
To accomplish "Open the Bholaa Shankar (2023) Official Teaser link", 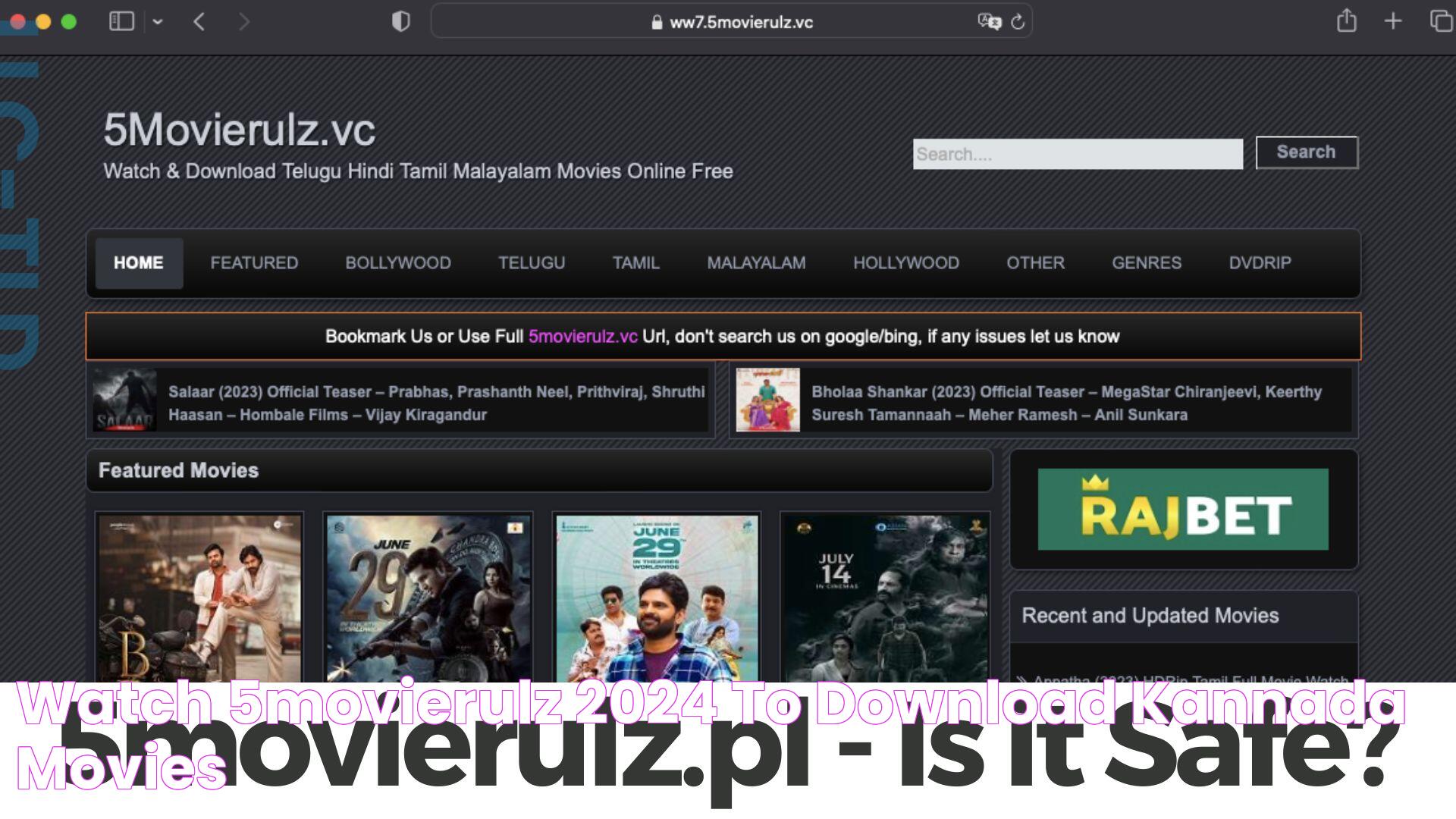I will click(x=1066, y=403).
